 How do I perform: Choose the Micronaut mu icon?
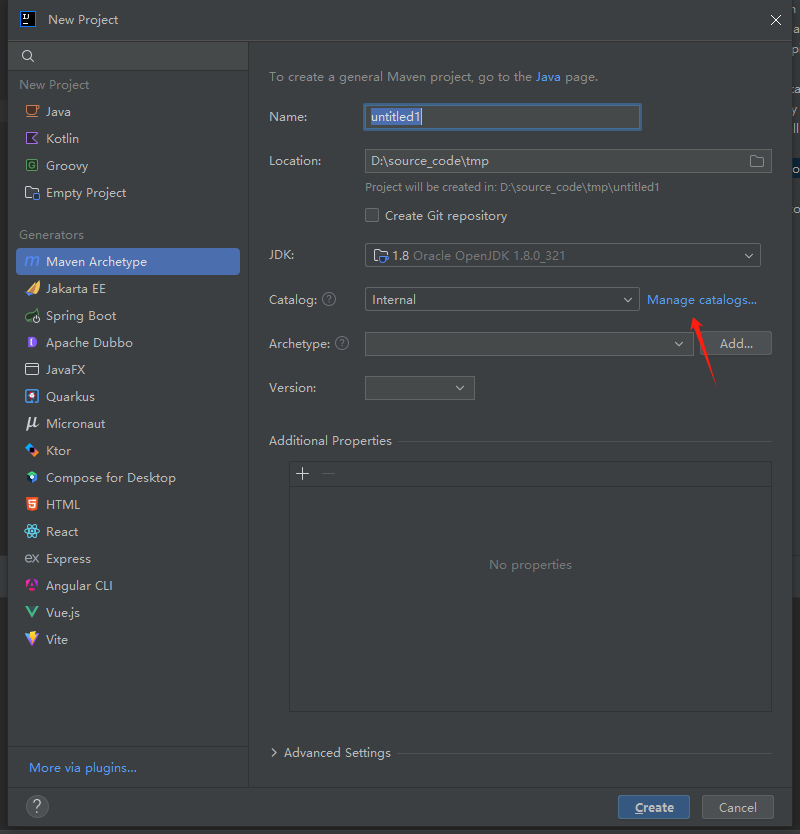(32, 423)
